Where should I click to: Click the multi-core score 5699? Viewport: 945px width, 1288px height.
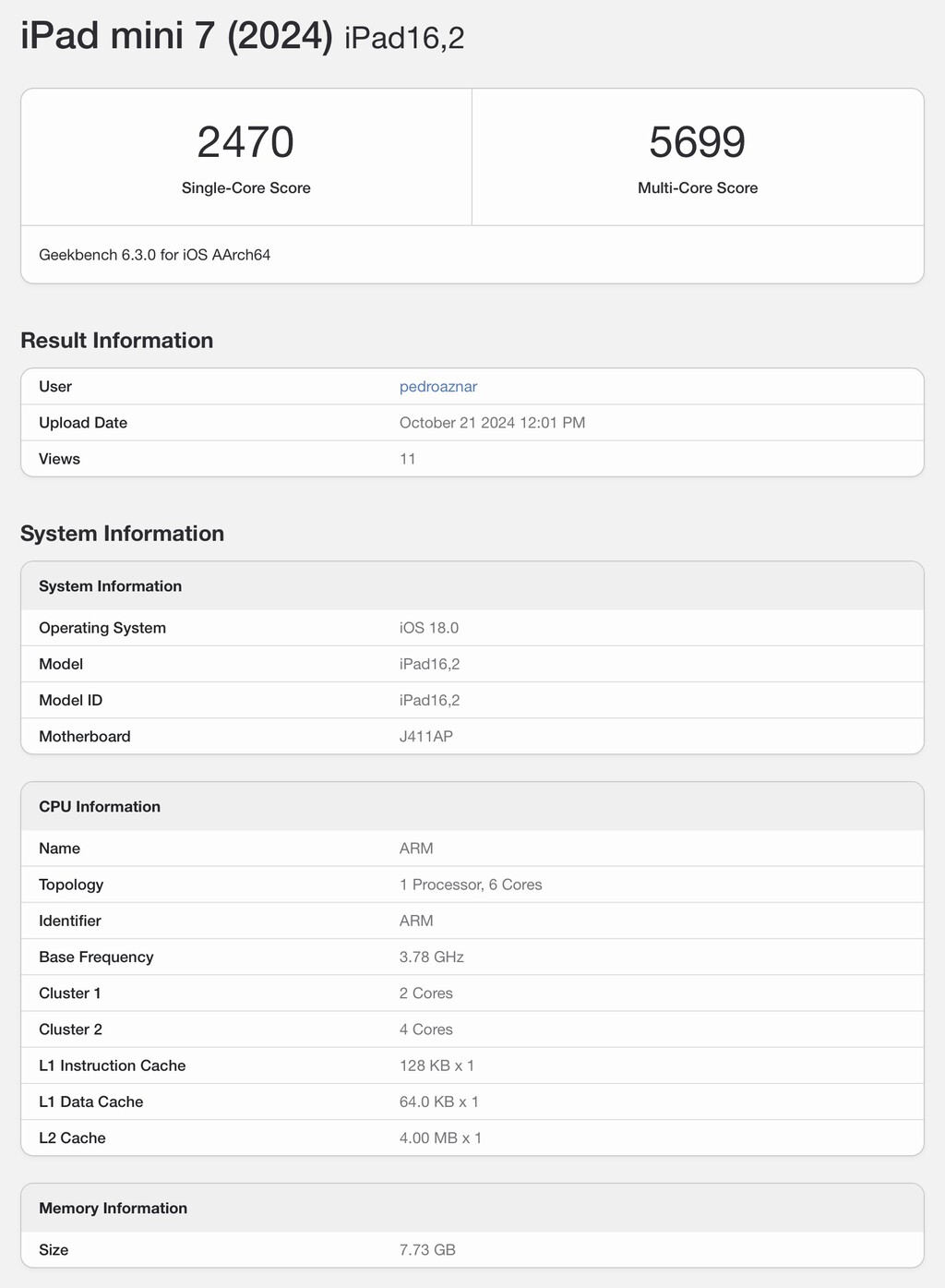697,142
